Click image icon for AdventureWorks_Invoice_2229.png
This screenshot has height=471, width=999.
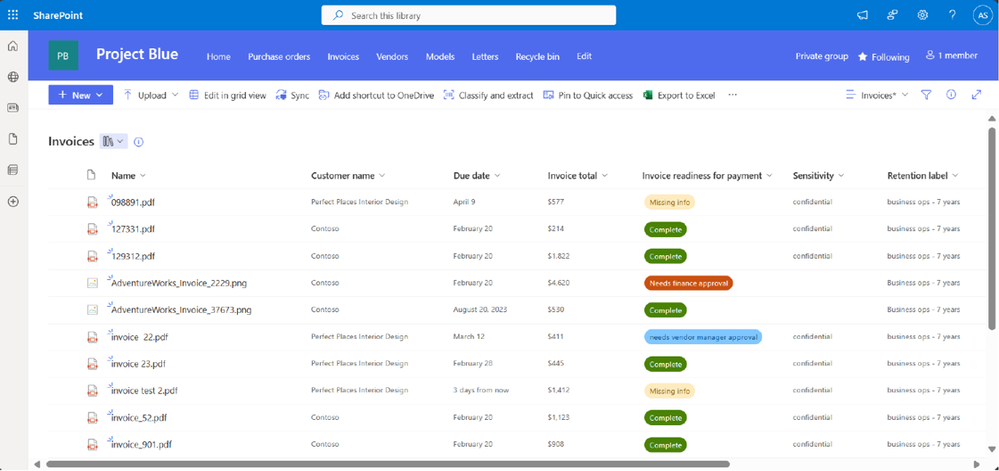(x=92, y=283)
